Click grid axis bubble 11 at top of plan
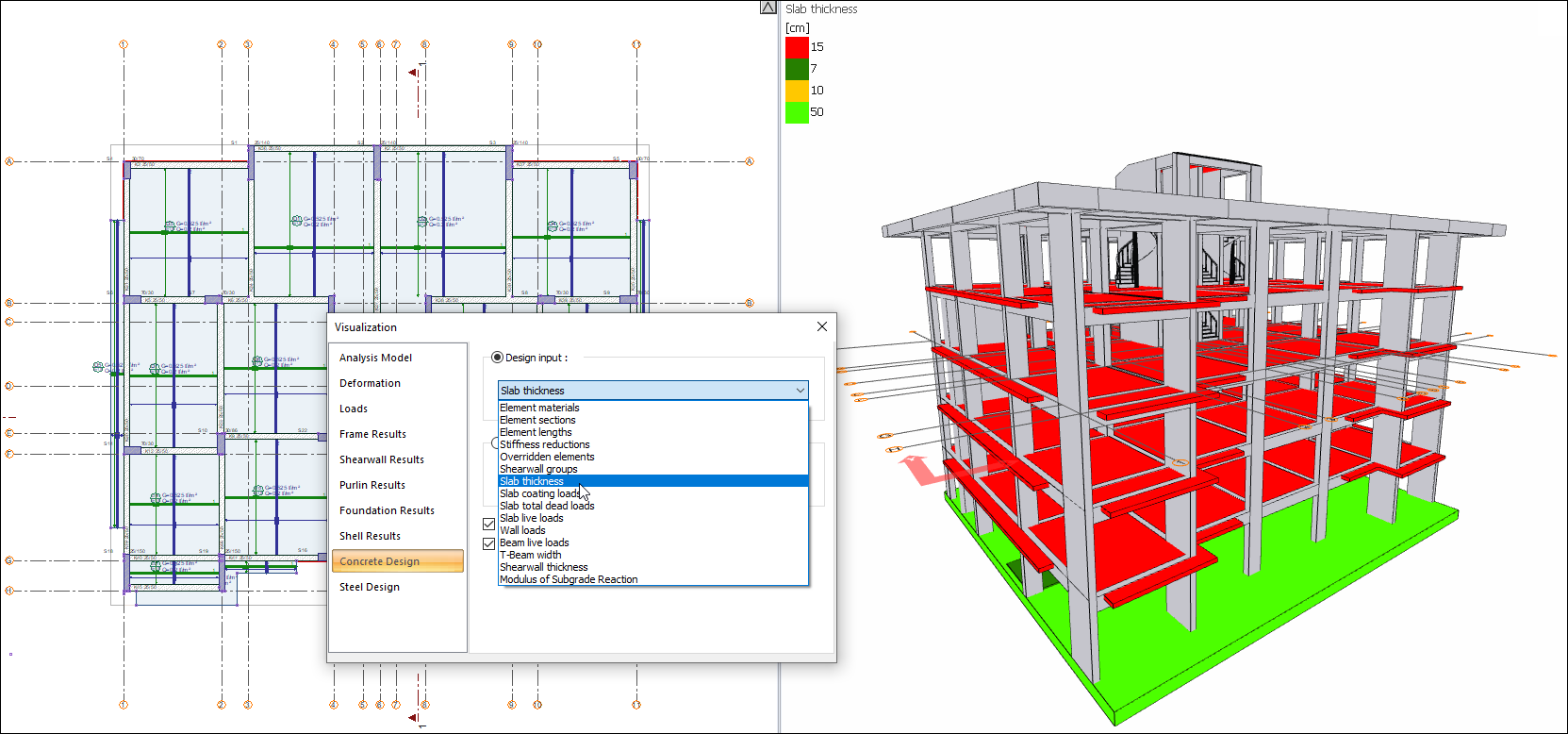Image resolution: width=1568 pixels, height=734 pixels. tap(636, 44)
